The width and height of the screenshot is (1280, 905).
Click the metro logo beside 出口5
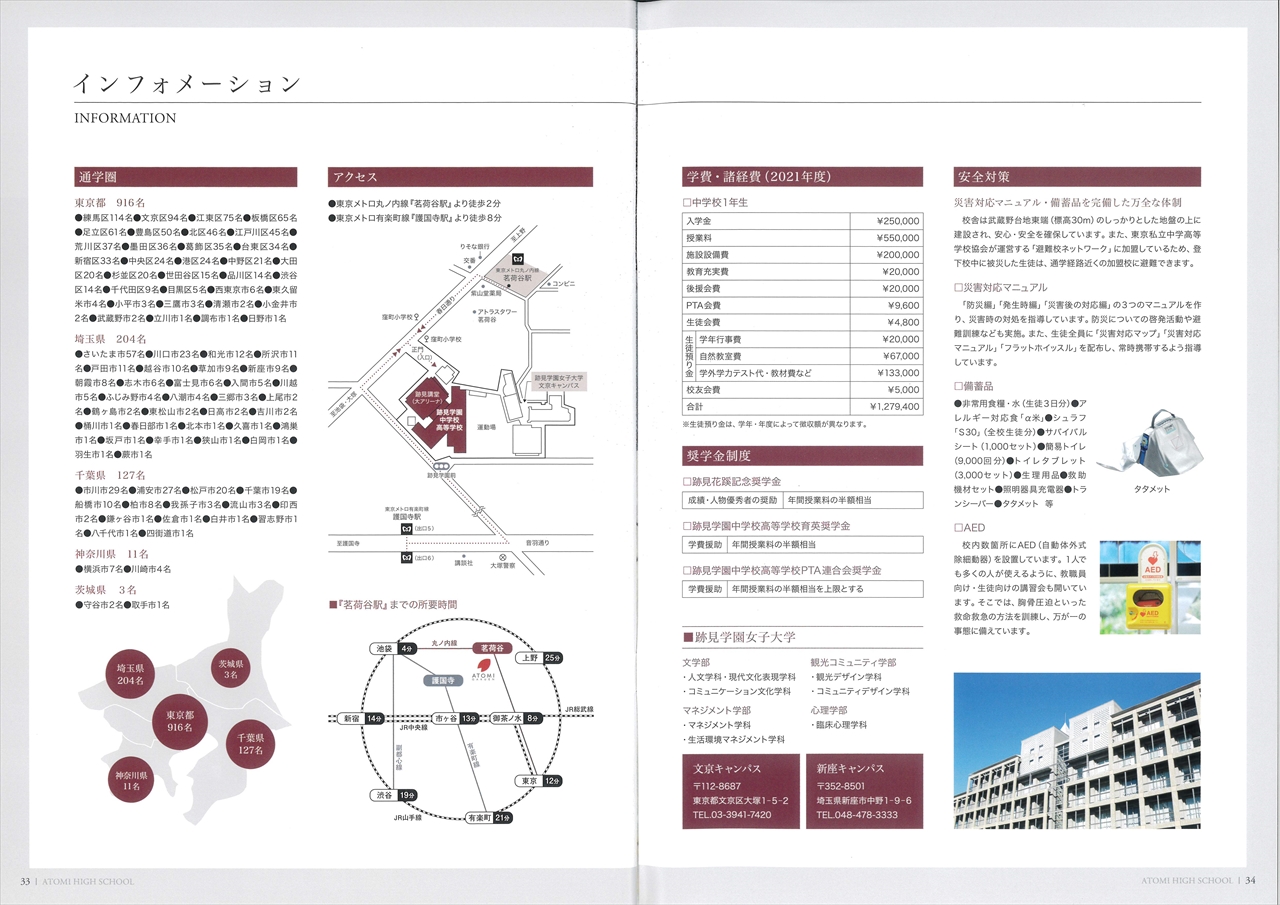click(406, 528)
